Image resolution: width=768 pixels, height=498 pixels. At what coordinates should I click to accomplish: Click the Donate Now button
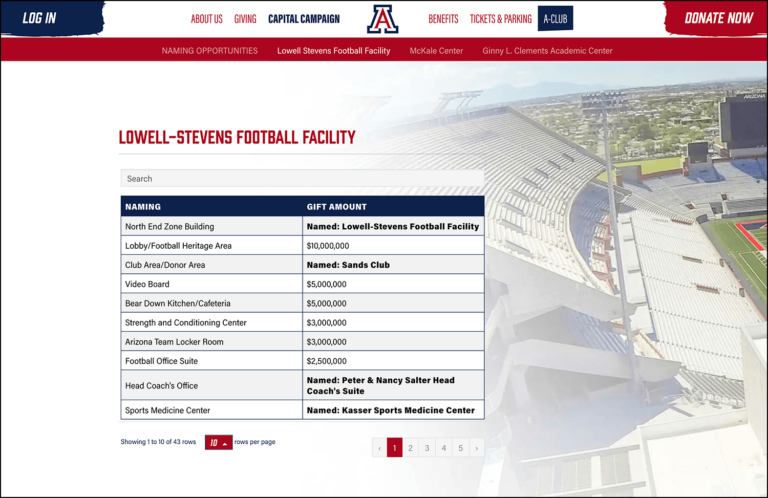coord(718,18)
